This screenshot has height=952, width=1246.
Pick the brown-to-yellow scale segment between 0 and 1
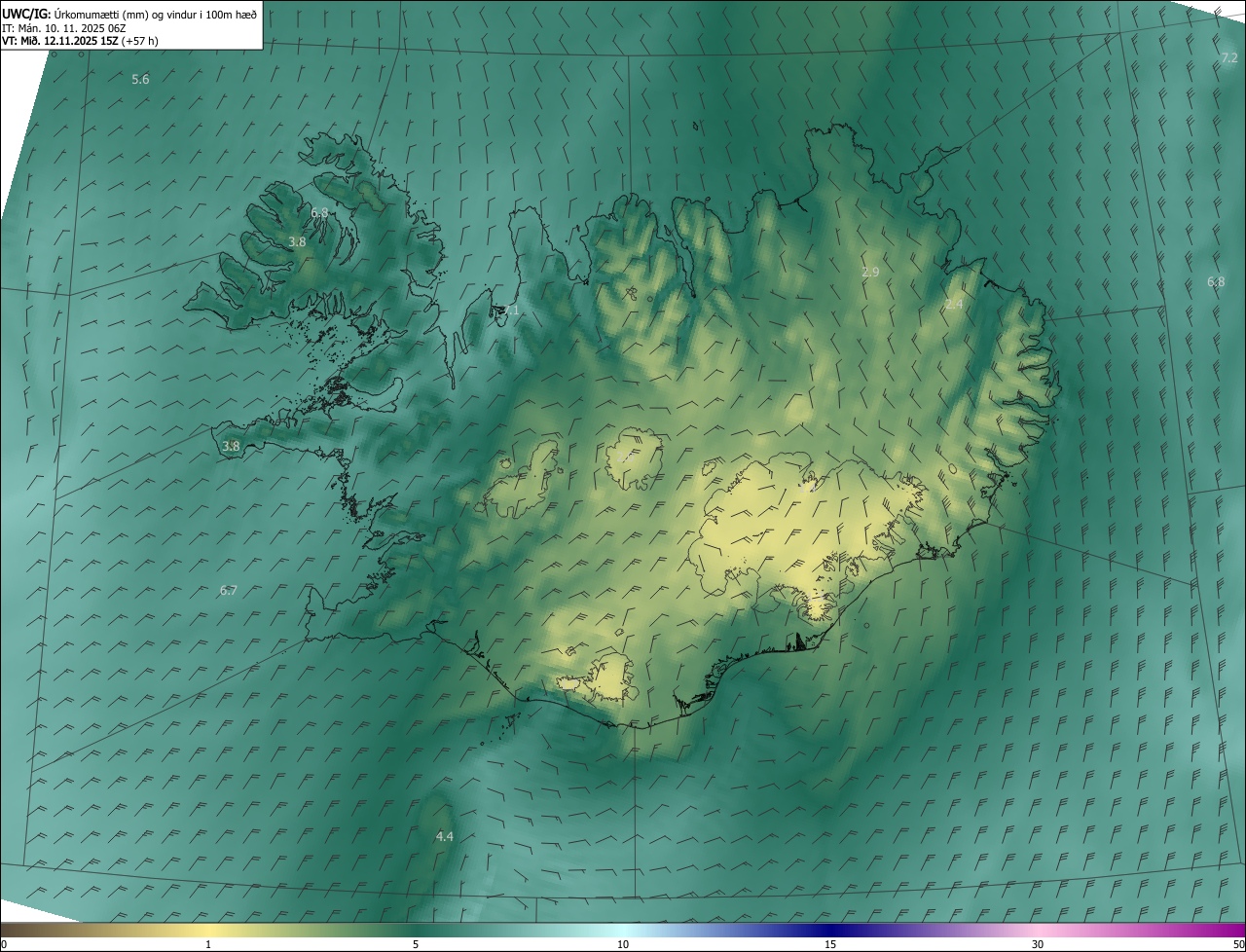(x=104, y=931)
